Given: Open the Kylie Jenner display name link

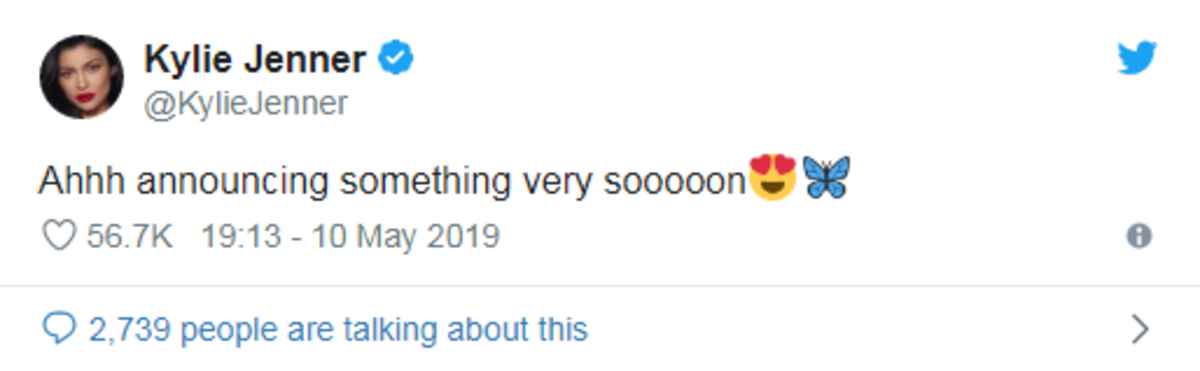Looking at the screenshot, I should tap(256, 61).
